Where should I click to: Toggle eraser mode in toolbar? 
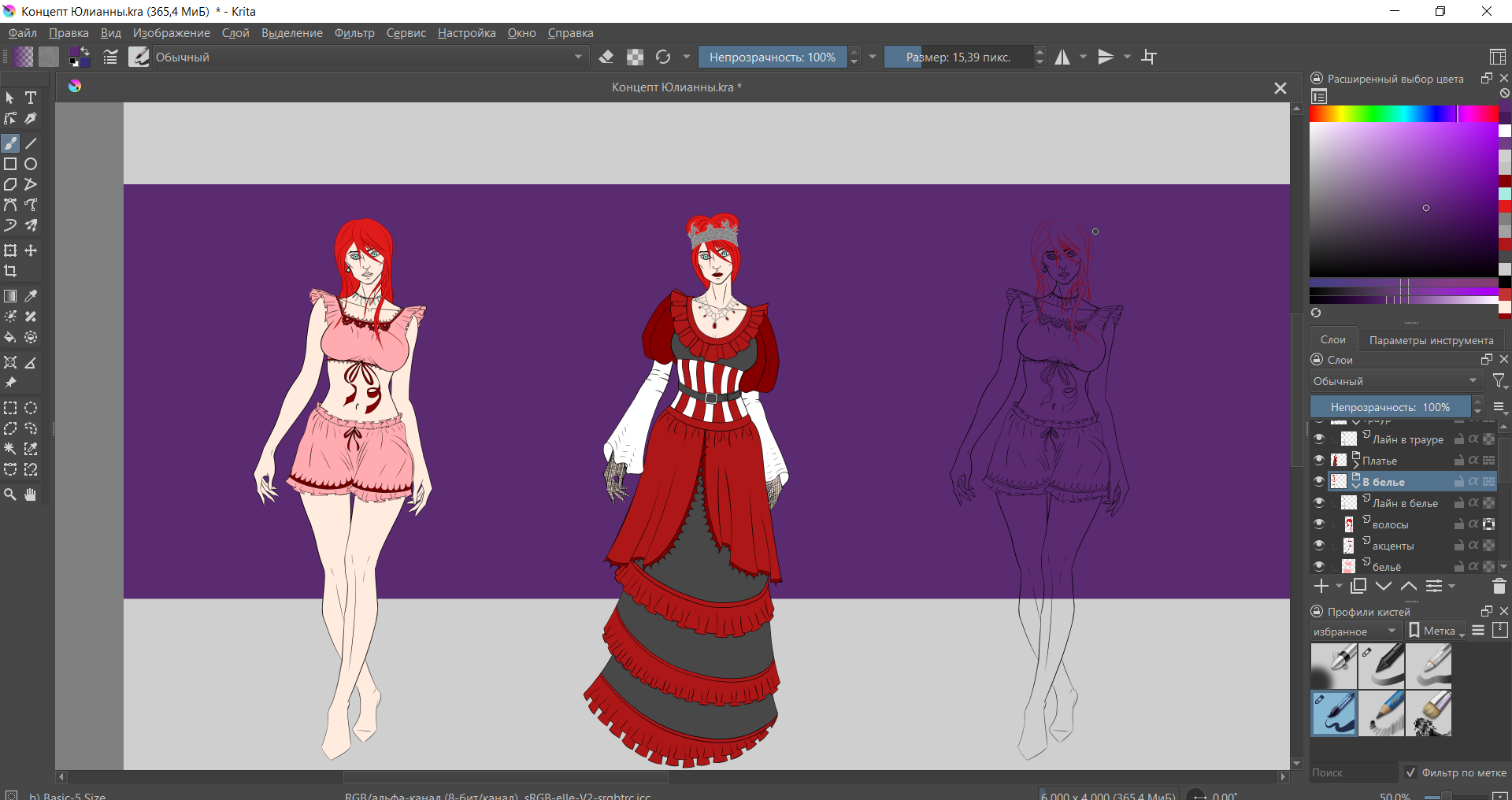(606, 57)
